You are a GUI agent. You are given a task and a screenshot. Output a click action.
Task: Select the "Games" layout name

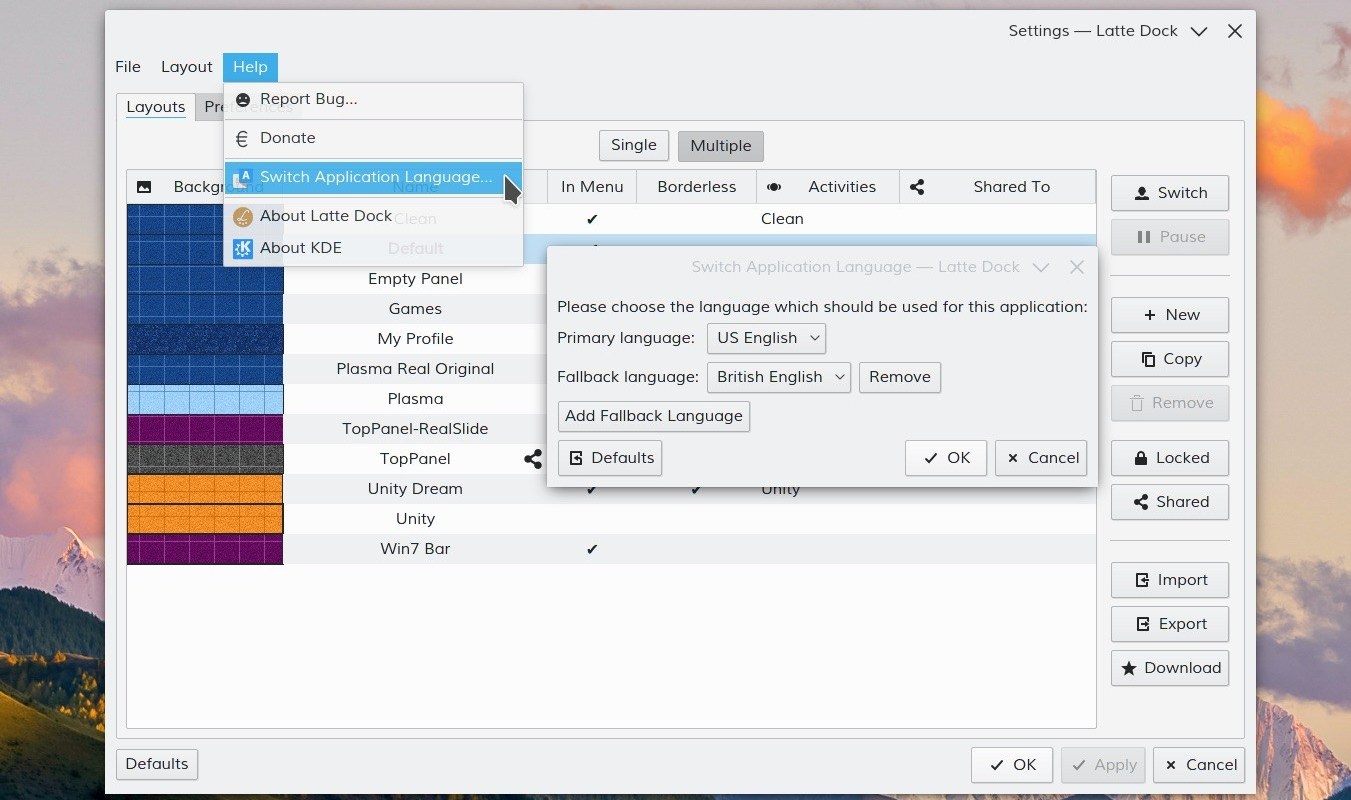click(x=415, y=309)
